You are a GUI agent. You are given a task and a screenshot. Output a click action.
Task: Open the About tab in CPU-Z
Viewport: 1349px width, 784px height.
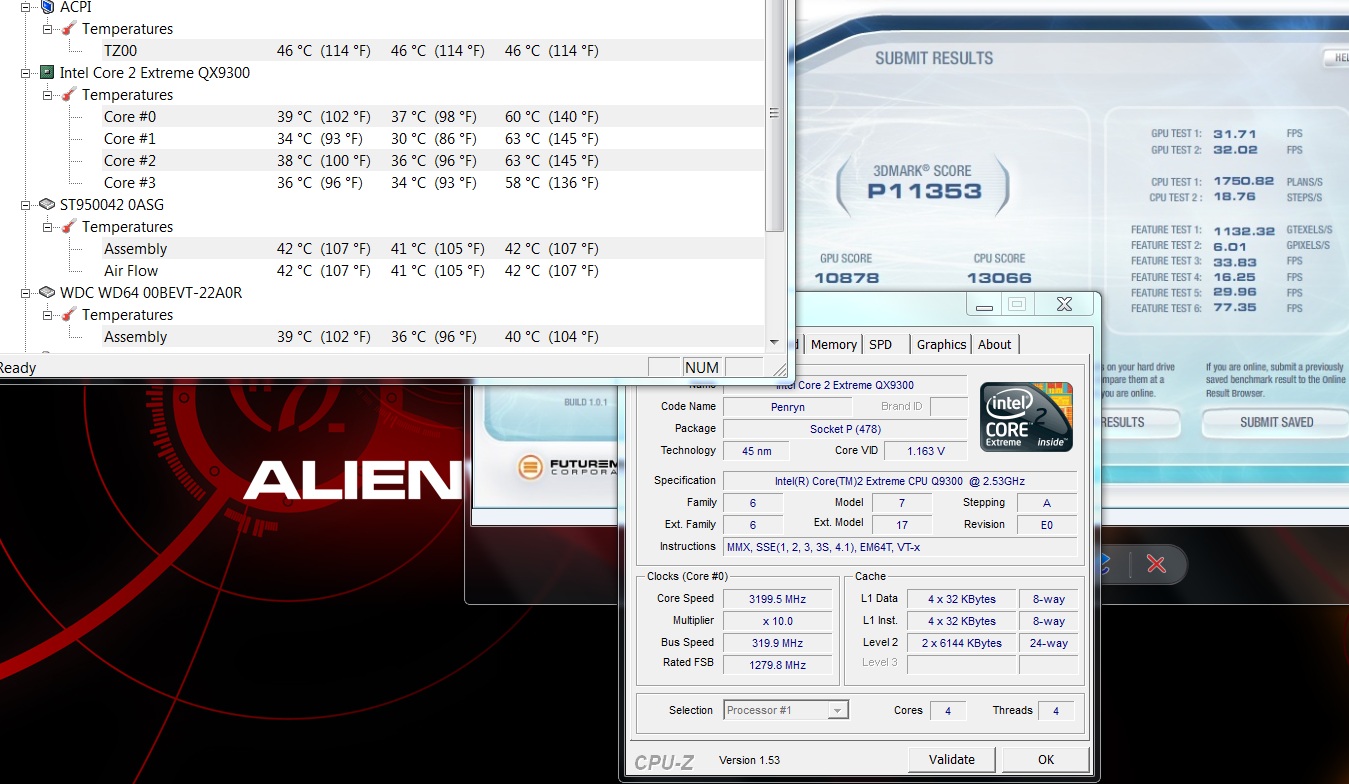coord(994,344)
